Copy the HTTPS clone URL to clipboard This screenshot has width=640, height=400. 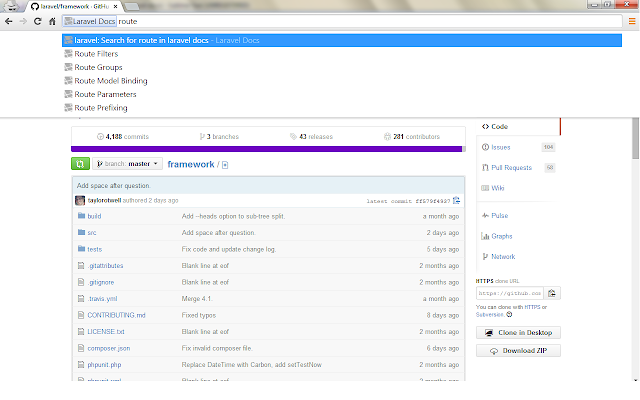coord(552,293)
